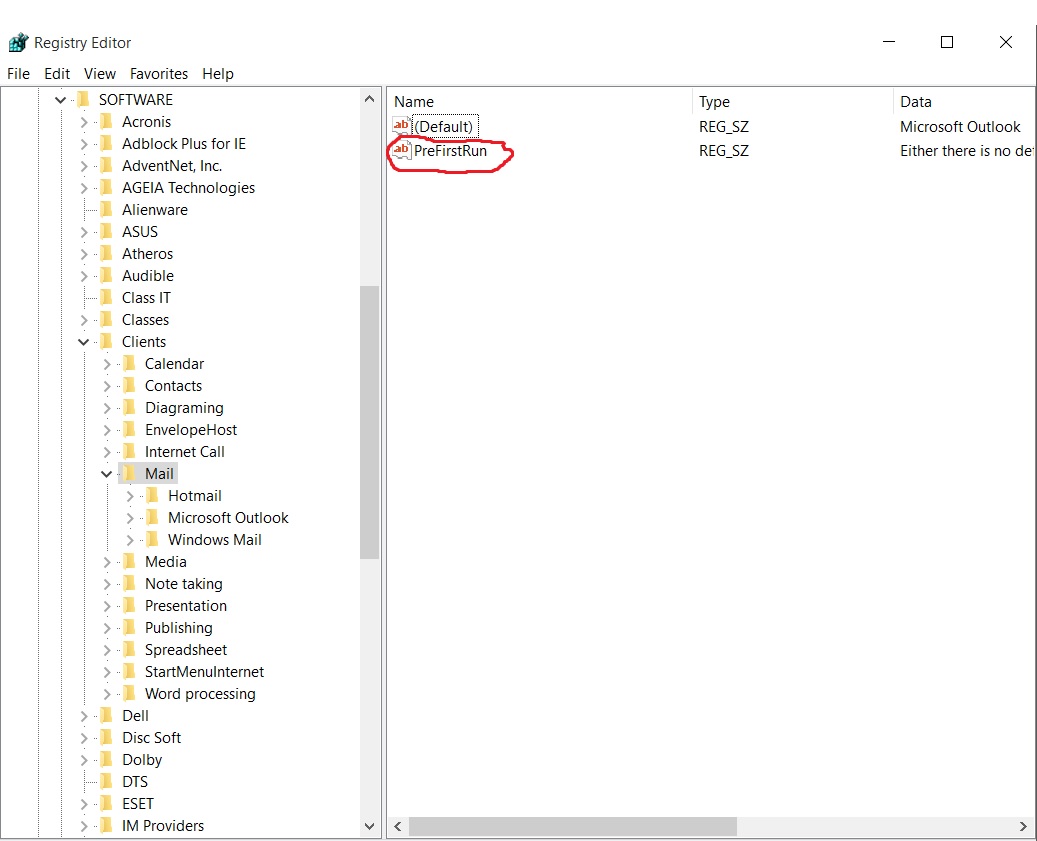Sort values by the Name column header
The image size is (1037, 841).
click(540, 102)
